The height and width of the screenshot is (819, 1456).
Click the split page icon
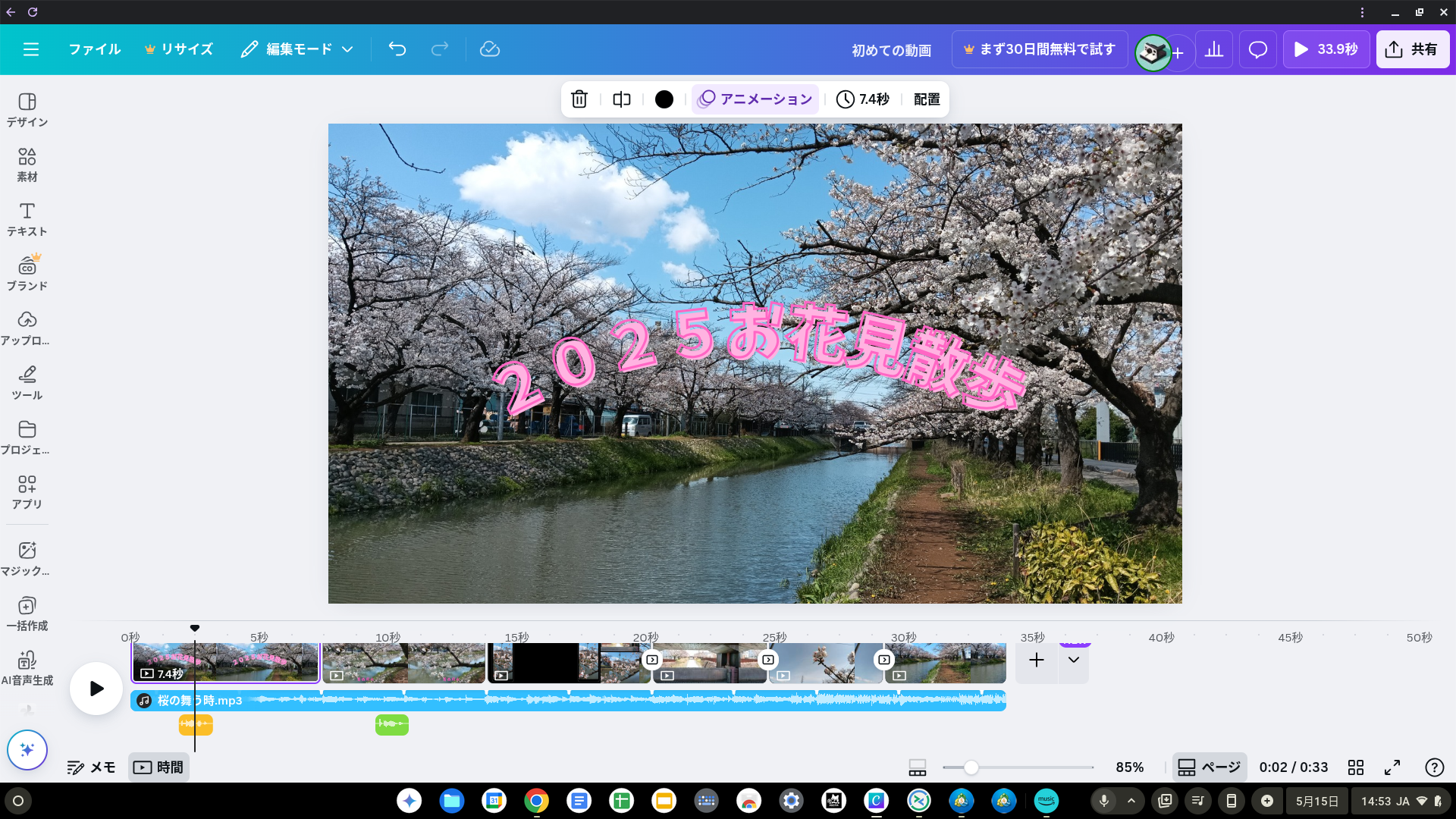tap(622, 99)
